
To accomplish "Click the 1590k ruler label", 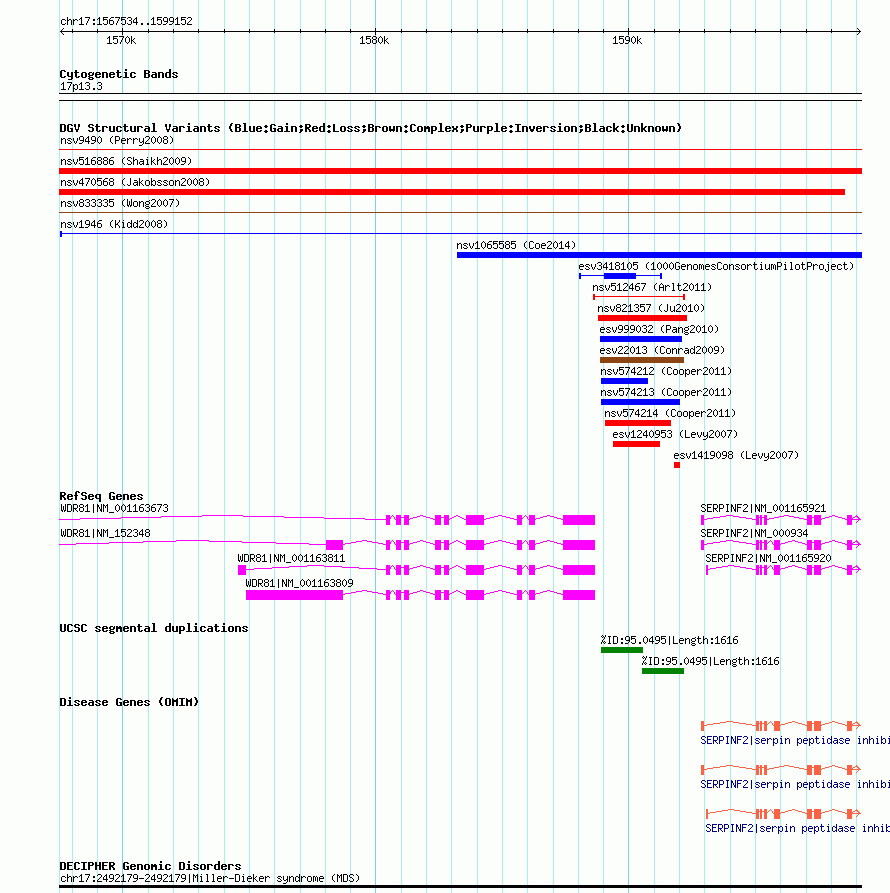I will (x=627, y=40).
